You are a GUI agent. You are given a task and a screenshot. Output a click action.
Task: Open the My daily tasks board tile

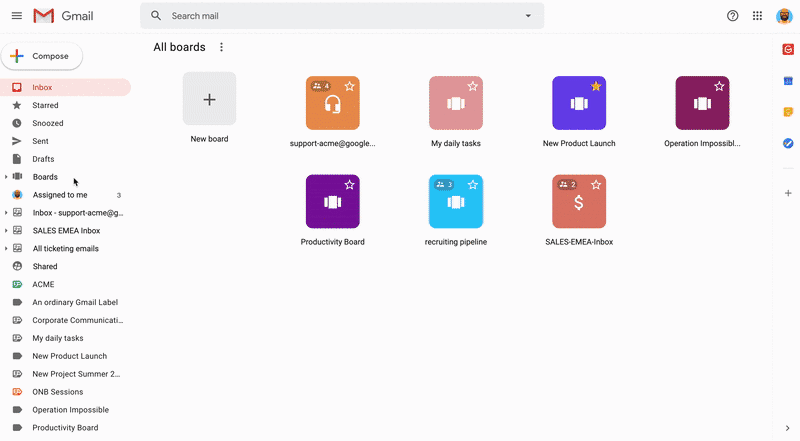(456, 103)
